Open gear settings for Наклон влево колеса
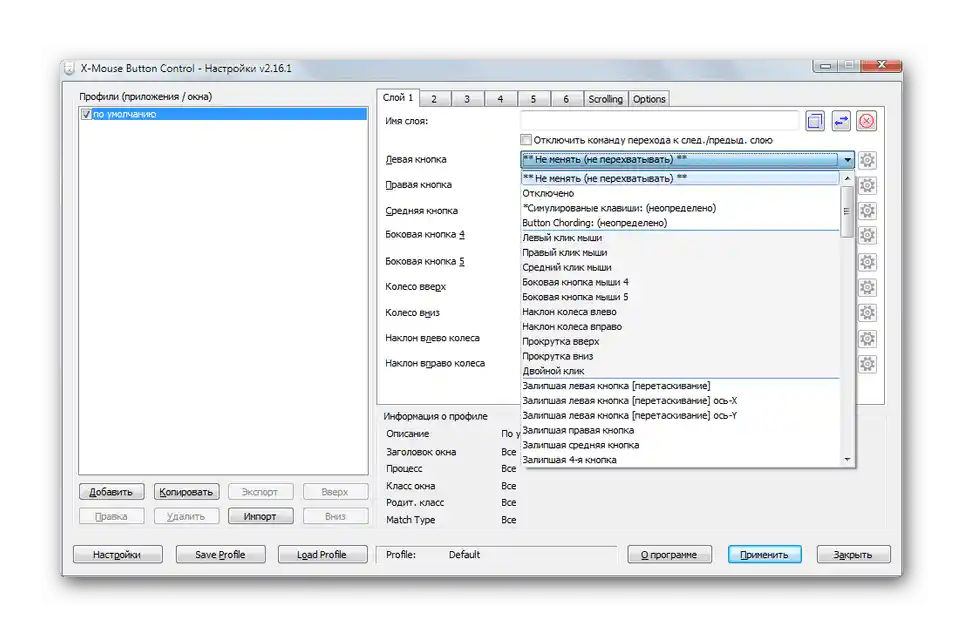 point(867,339)
